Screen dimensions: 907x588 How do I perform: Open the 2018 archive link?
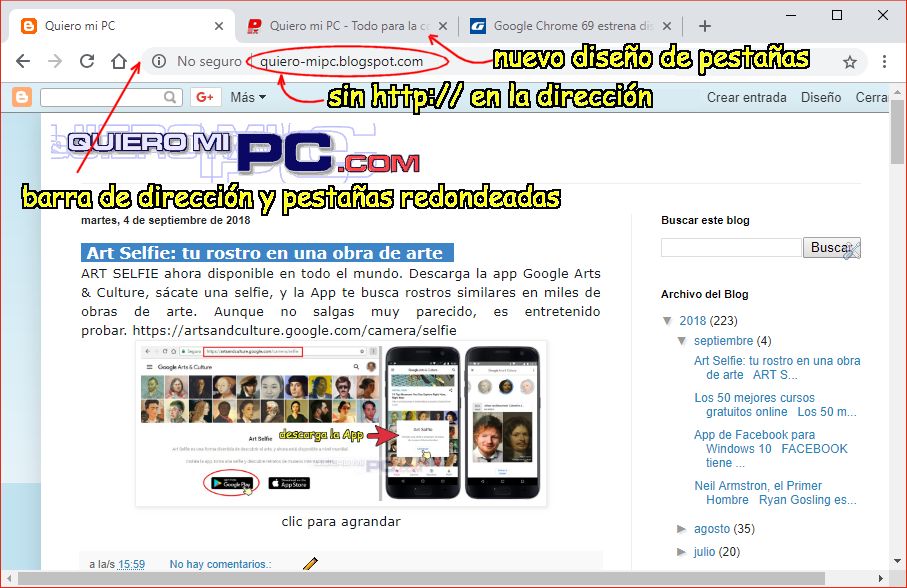(x=692, y=321)
